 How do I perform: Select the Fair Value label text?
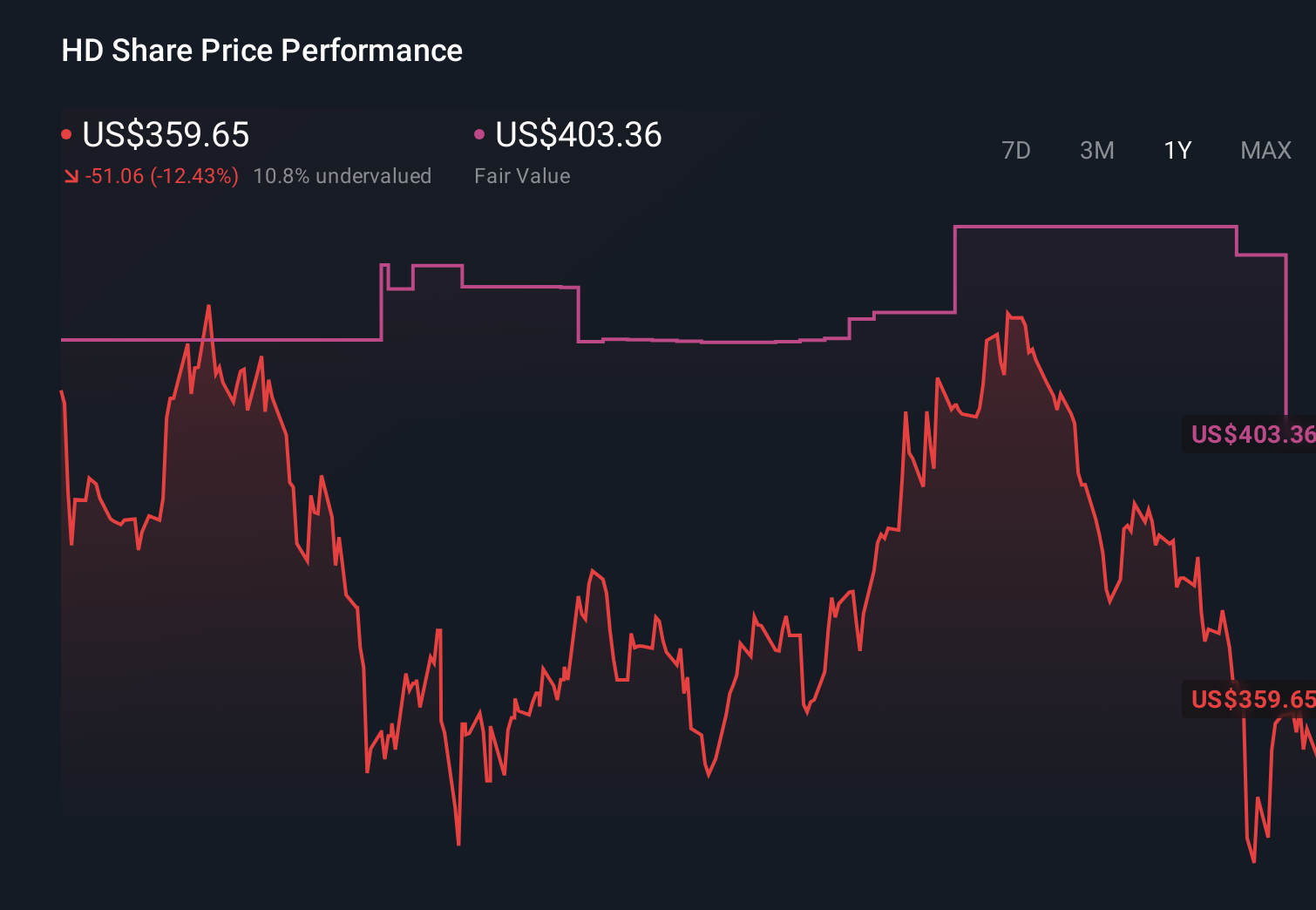(x=522, y=175)
